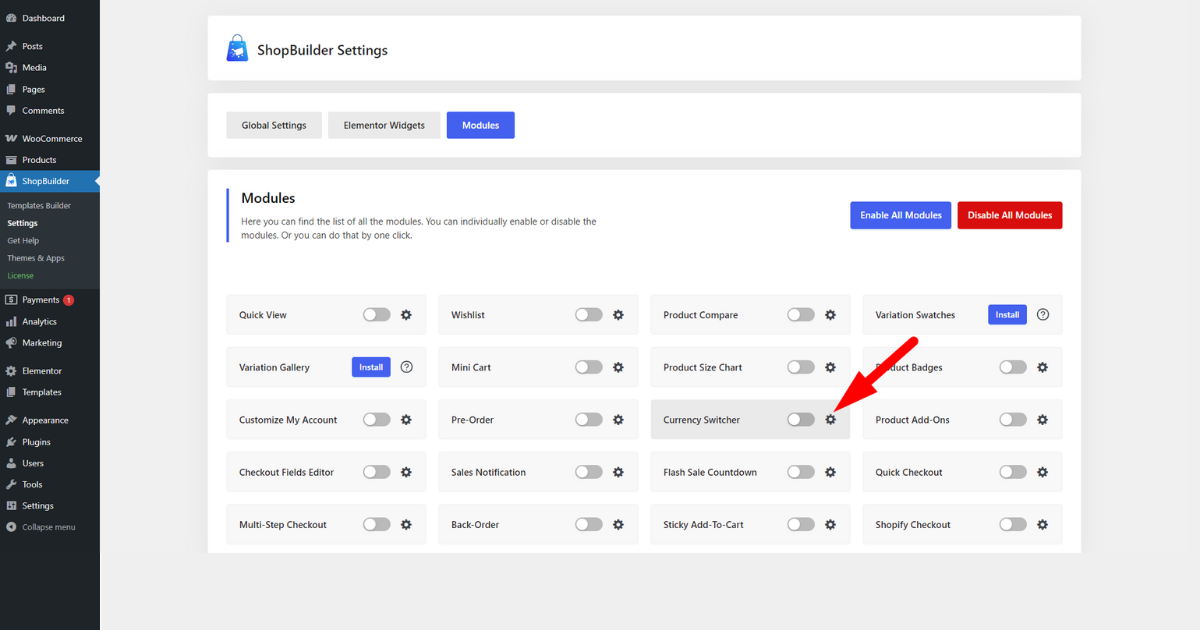
Task: Toggle the Quick Checkout module switch
Action: point(1013,472)
